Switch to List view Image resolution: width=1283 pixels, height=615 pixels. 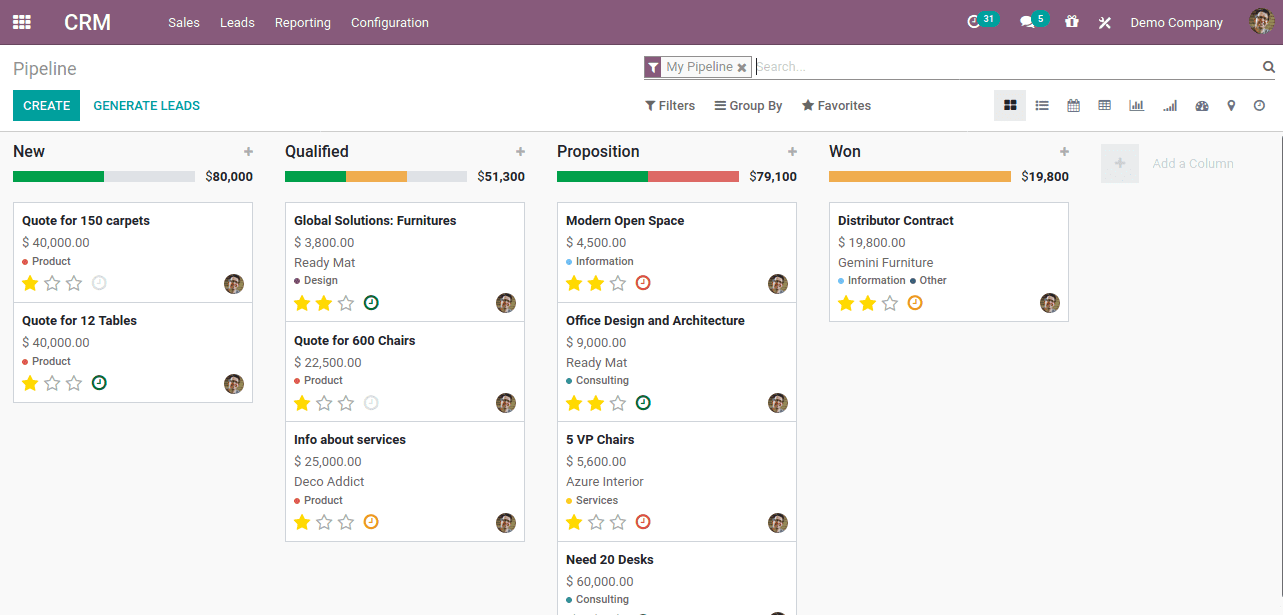point(1042,105)
